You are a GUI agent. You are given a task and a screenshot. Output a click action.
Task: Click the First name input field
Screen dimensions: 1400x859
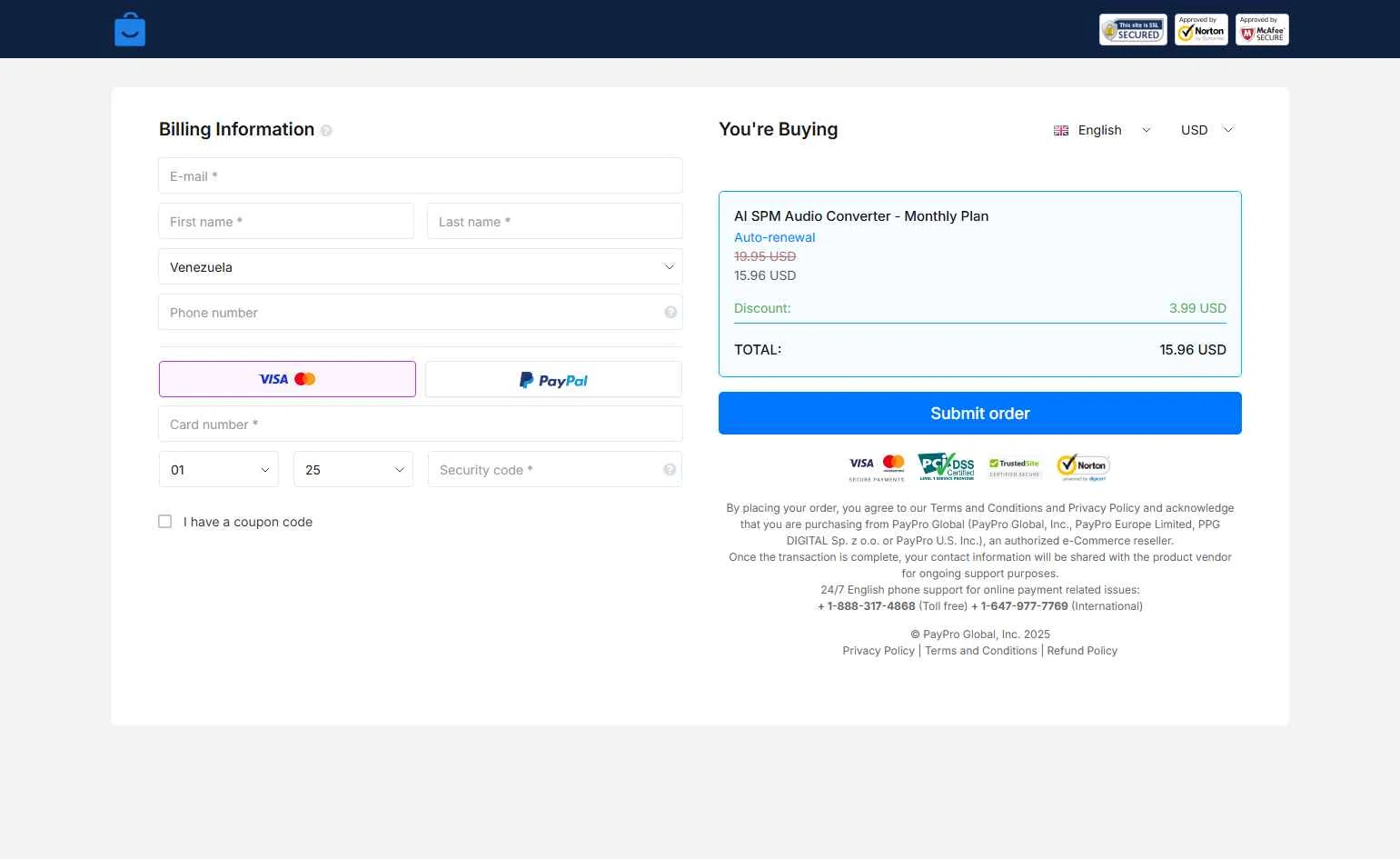point(286,221)
